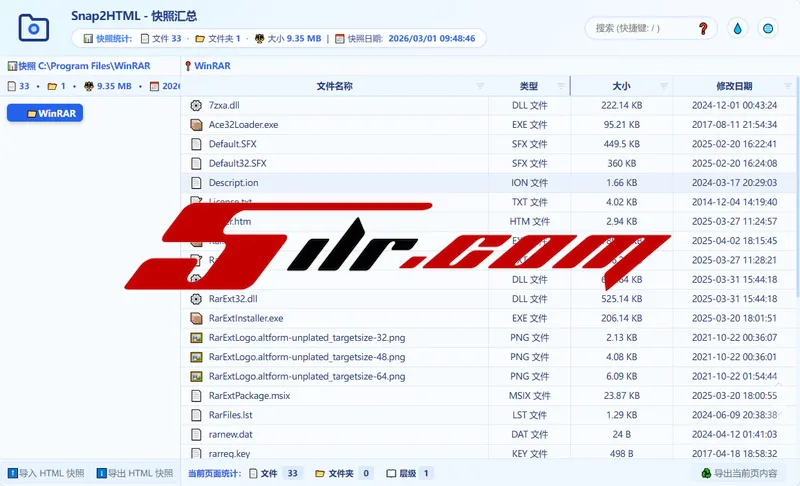Click the globe language icon

768,28
